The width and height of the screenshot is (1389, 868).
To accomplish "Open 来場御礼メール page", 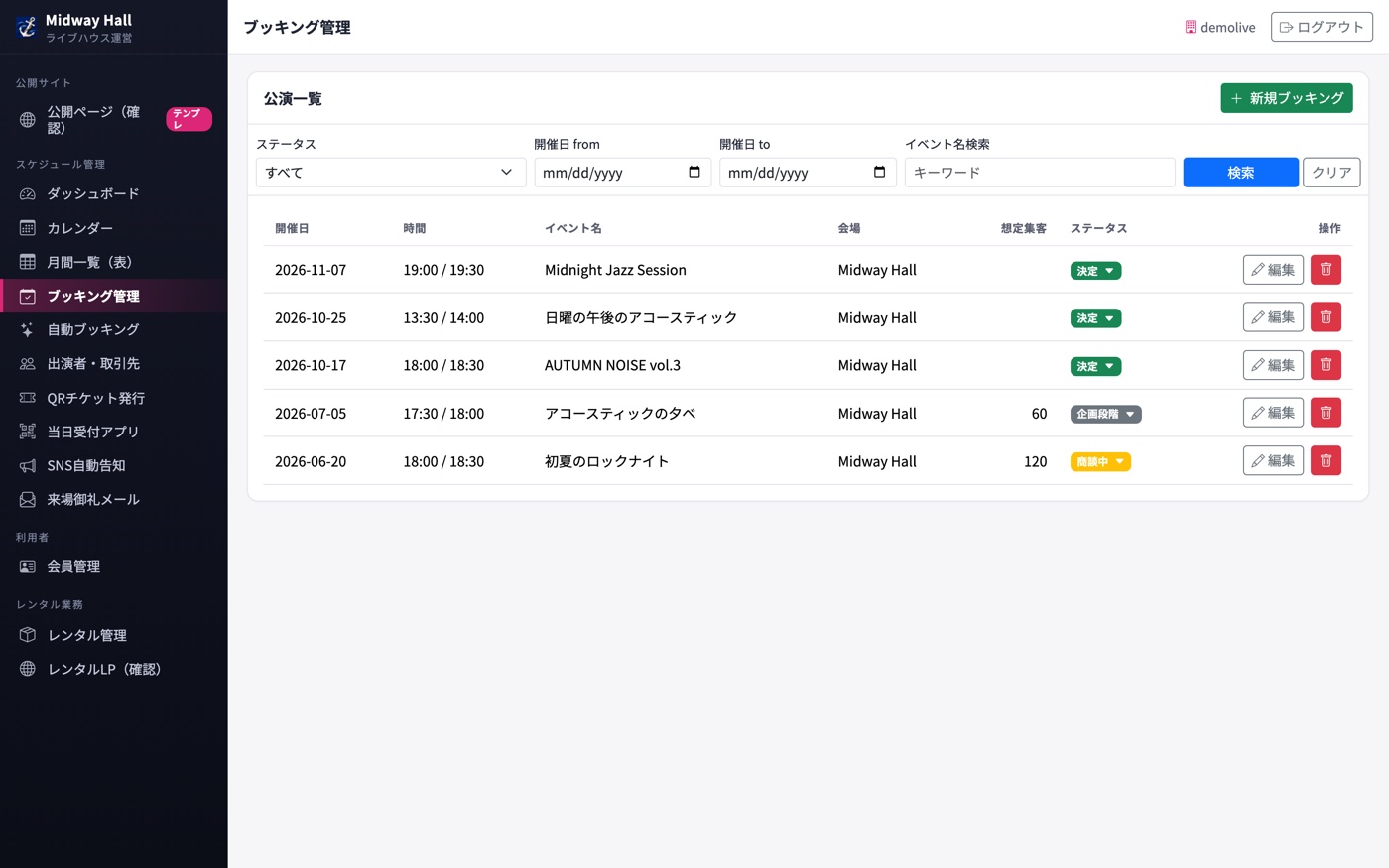I will (114, 499).
